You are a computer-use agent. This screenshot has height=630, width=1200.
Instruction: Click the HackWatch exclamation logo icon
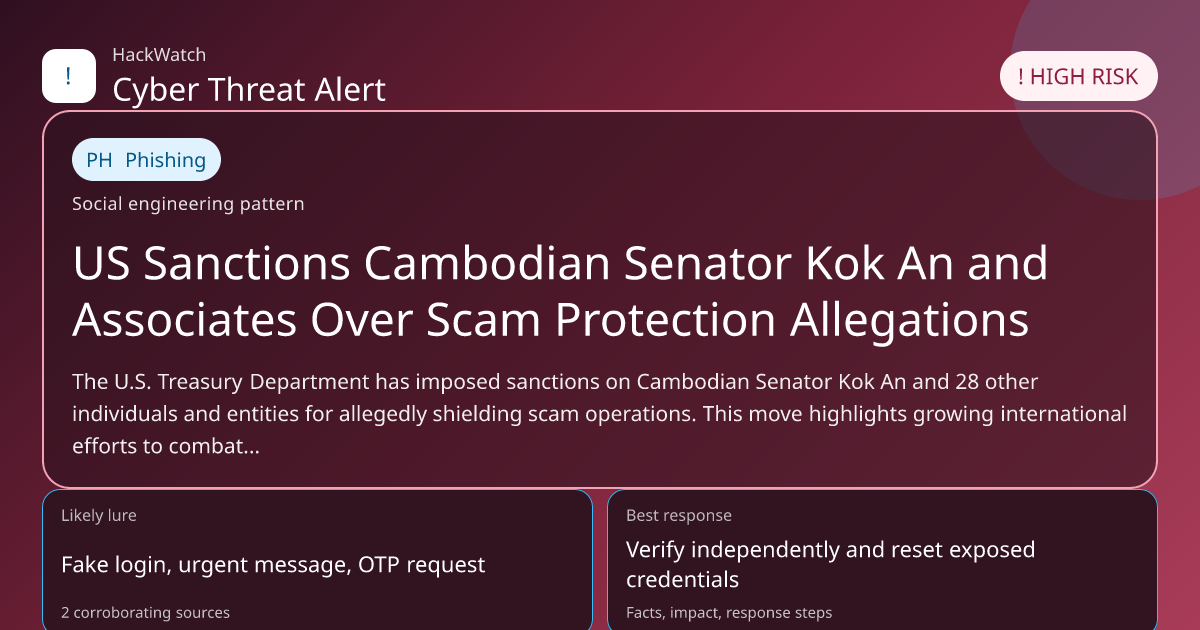[68, 76]
